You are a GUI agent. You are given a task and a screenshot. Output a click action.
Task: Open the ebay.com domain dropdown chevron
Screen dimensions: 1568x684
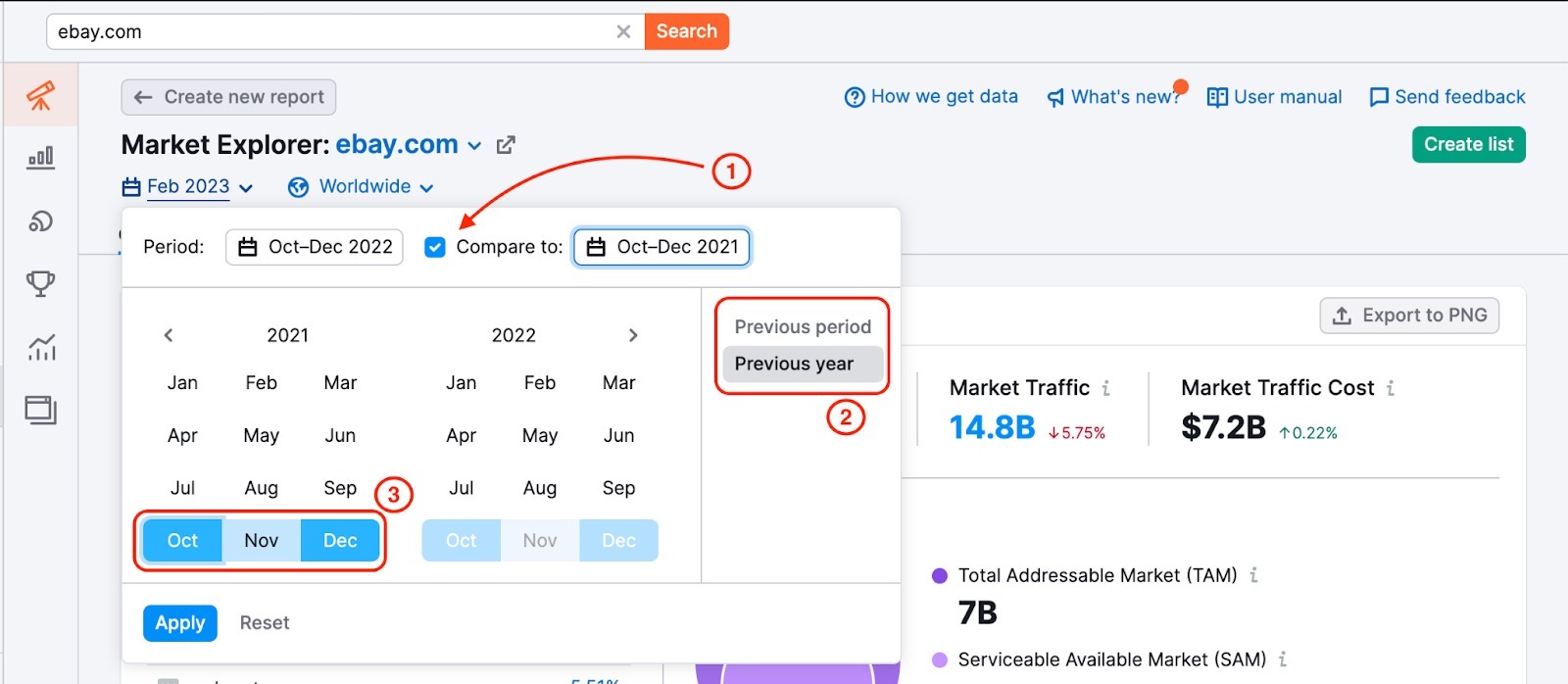click(474, 146)
